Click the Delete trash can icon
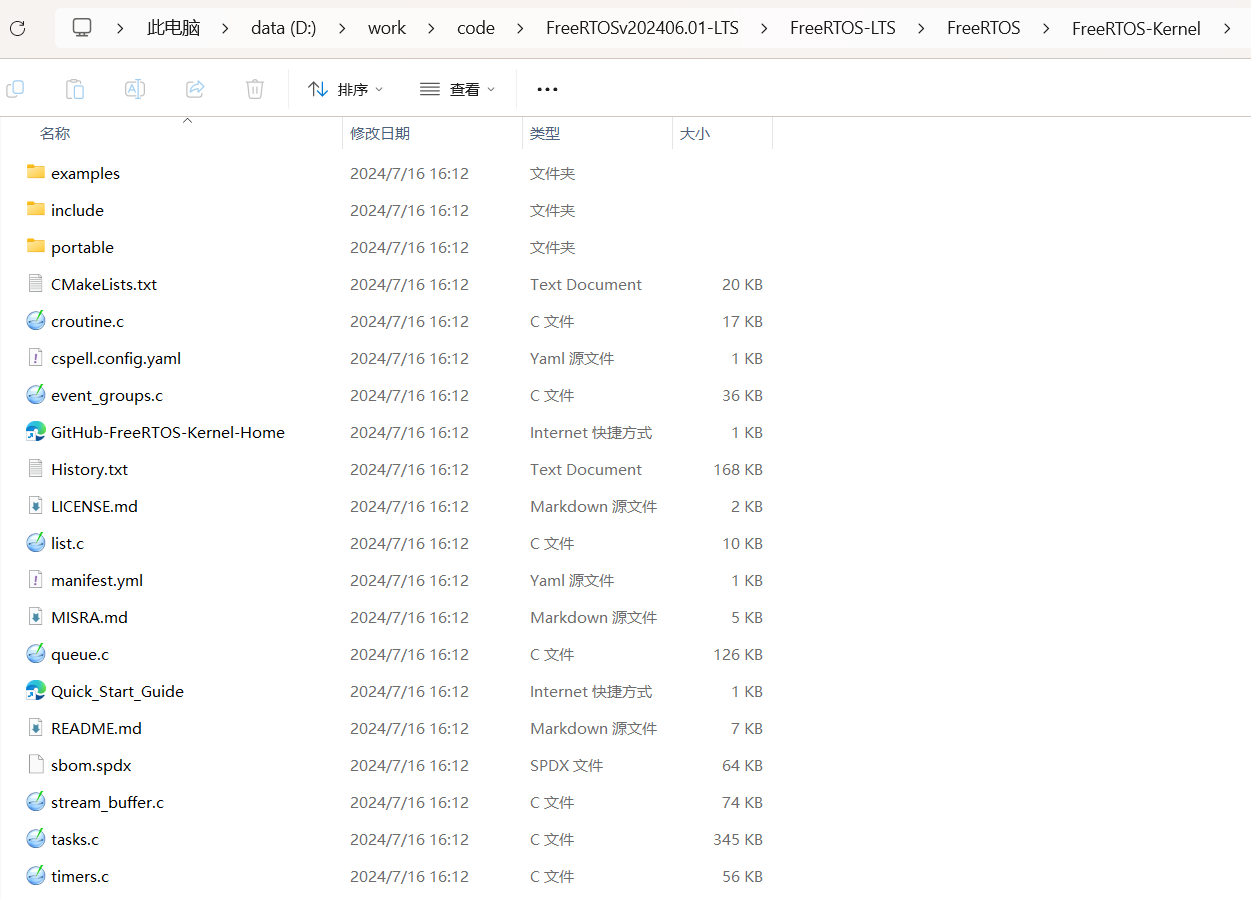The width and height of the screenshot is (1251, 899). point(255,89)
